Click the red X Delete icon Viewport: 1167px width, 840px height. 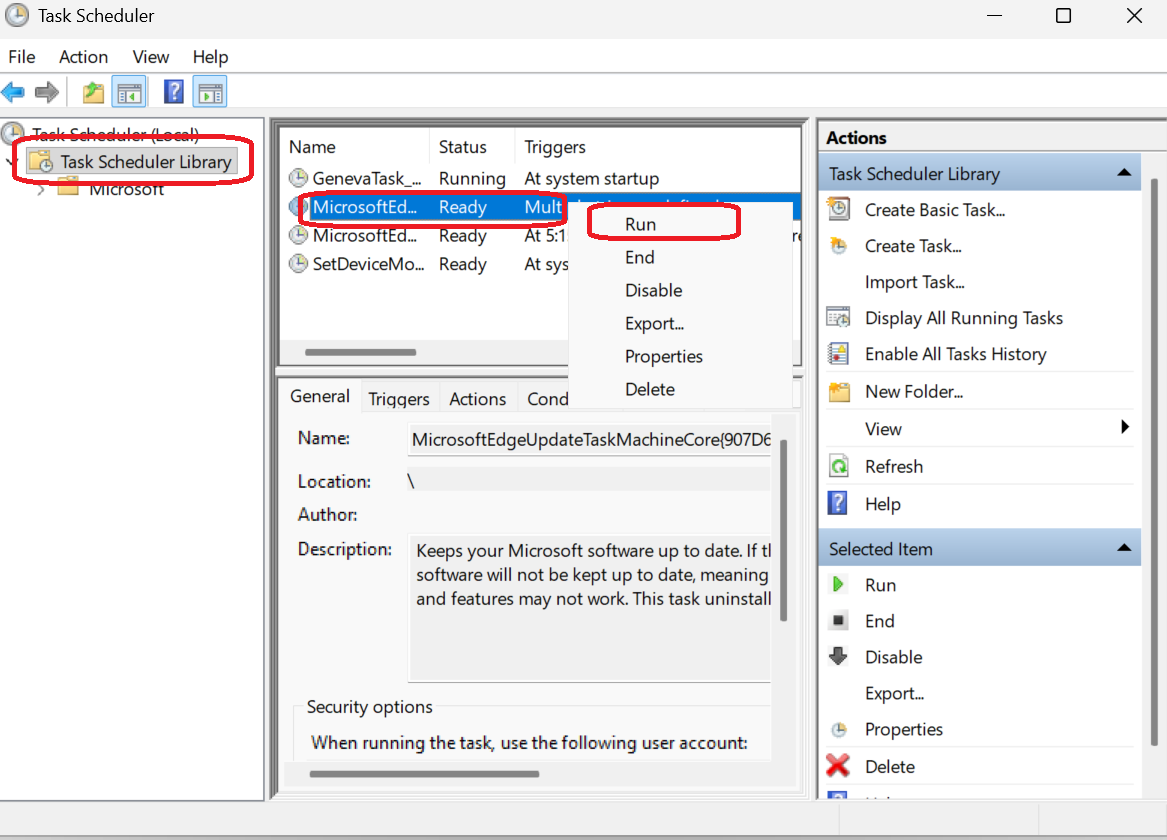[838, 766]
